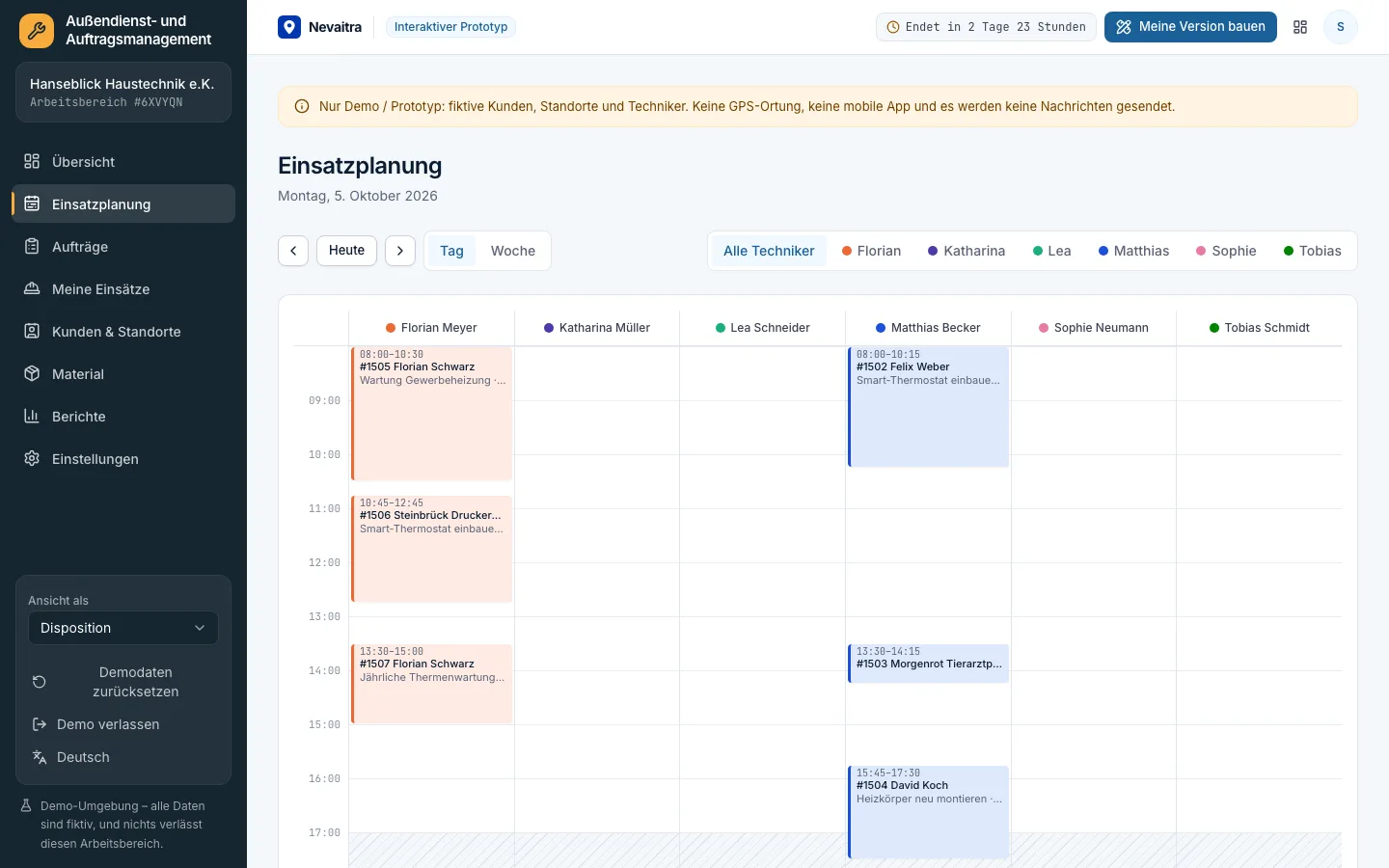Click the Material box icon
This screenshot has width=1389, height=868.
click(32, 373)
